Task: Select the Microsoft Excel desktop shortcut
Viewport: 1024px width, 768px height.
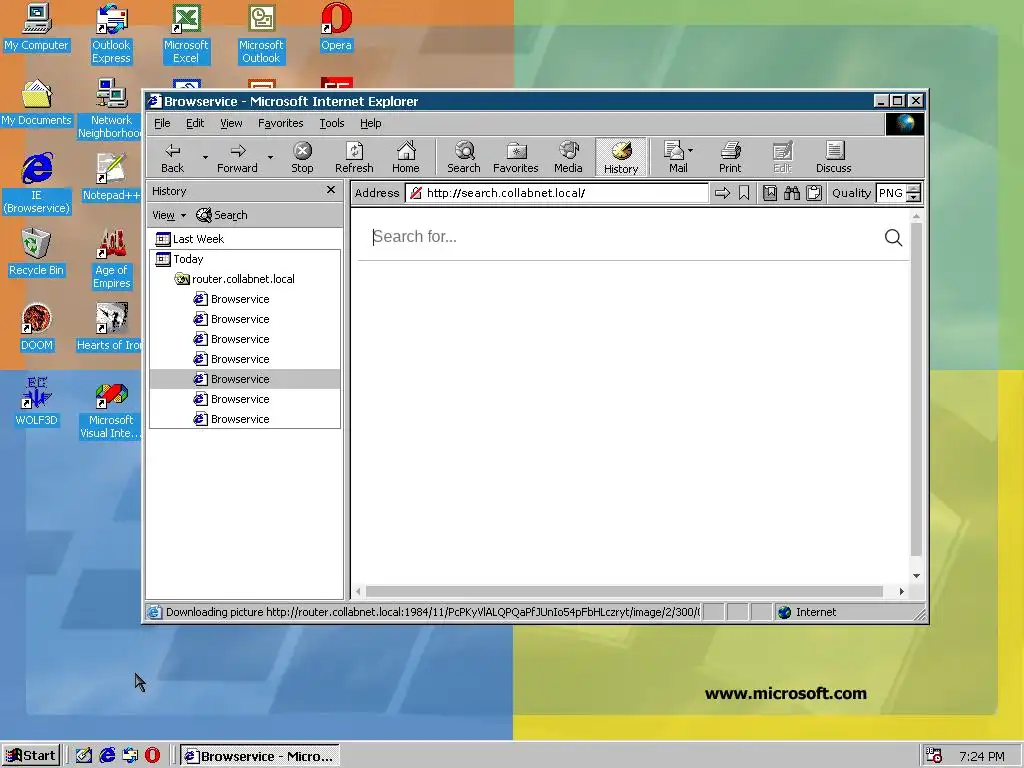Action: pos(185,34)
